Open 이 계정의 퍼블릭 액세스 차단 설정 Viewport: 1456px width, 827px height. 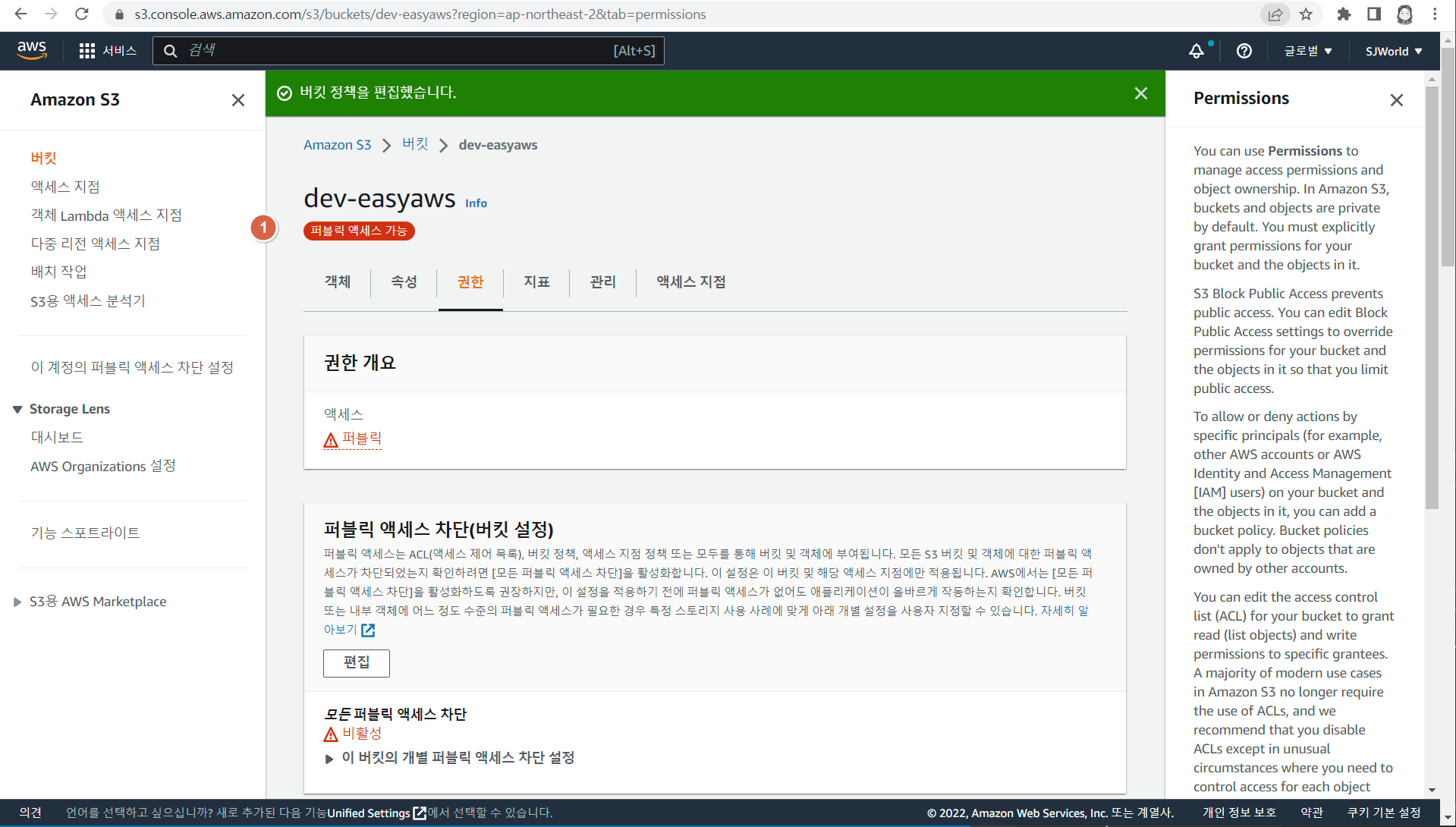(x=132, y=368)
